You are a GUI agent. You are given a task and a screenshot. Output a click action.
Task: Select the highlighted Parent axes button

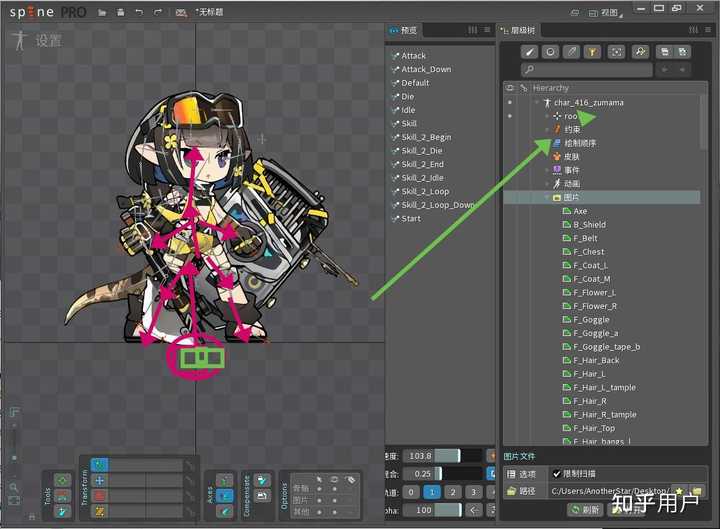225,496
